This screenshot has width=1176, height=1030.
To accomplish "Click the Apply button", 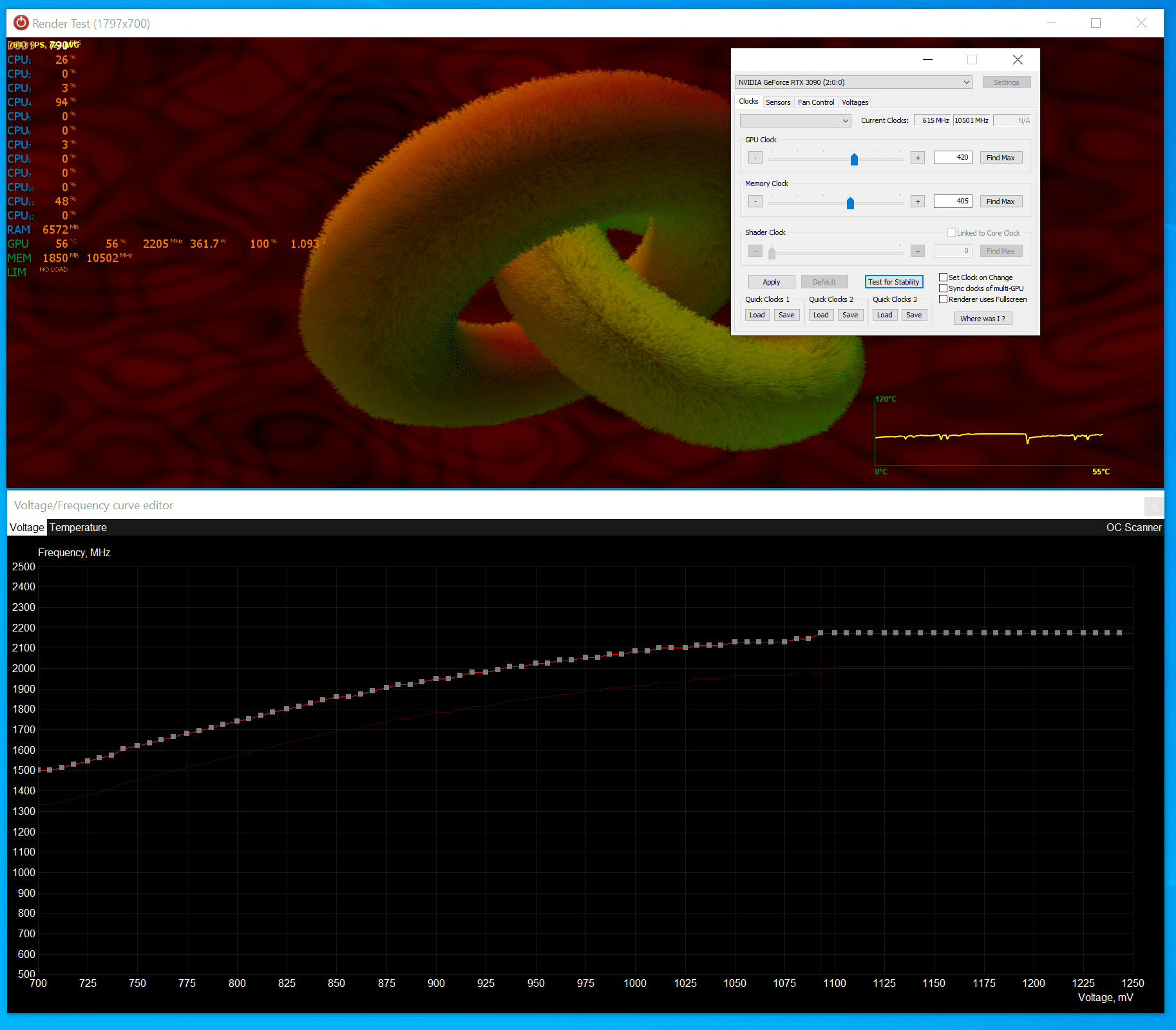I will click(x=772, y=282).
